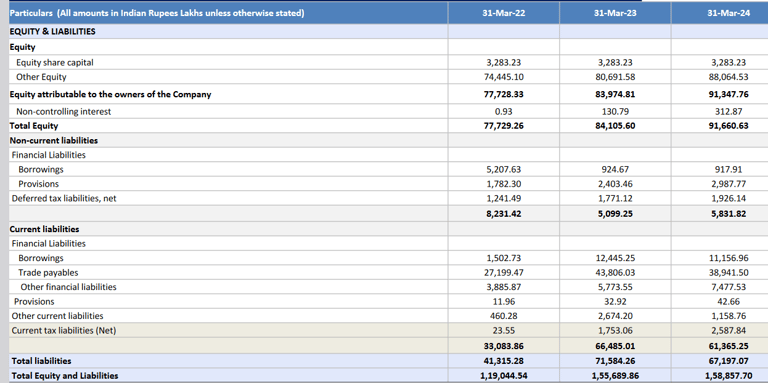Click non-current Borrowings value 5,207.63
Image resolution: width=768 pixels, height=383 pixels.
tap(504, 169)
